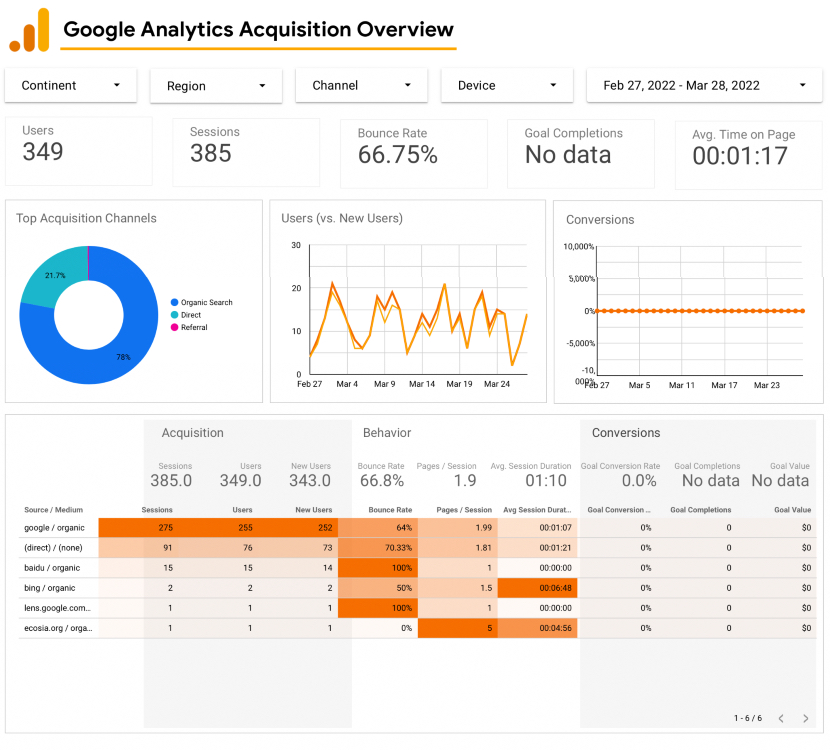The width and height of the screenshot is (830, 750).
Task: Click the Google Analytics logo icon
Action: (30, 29)
